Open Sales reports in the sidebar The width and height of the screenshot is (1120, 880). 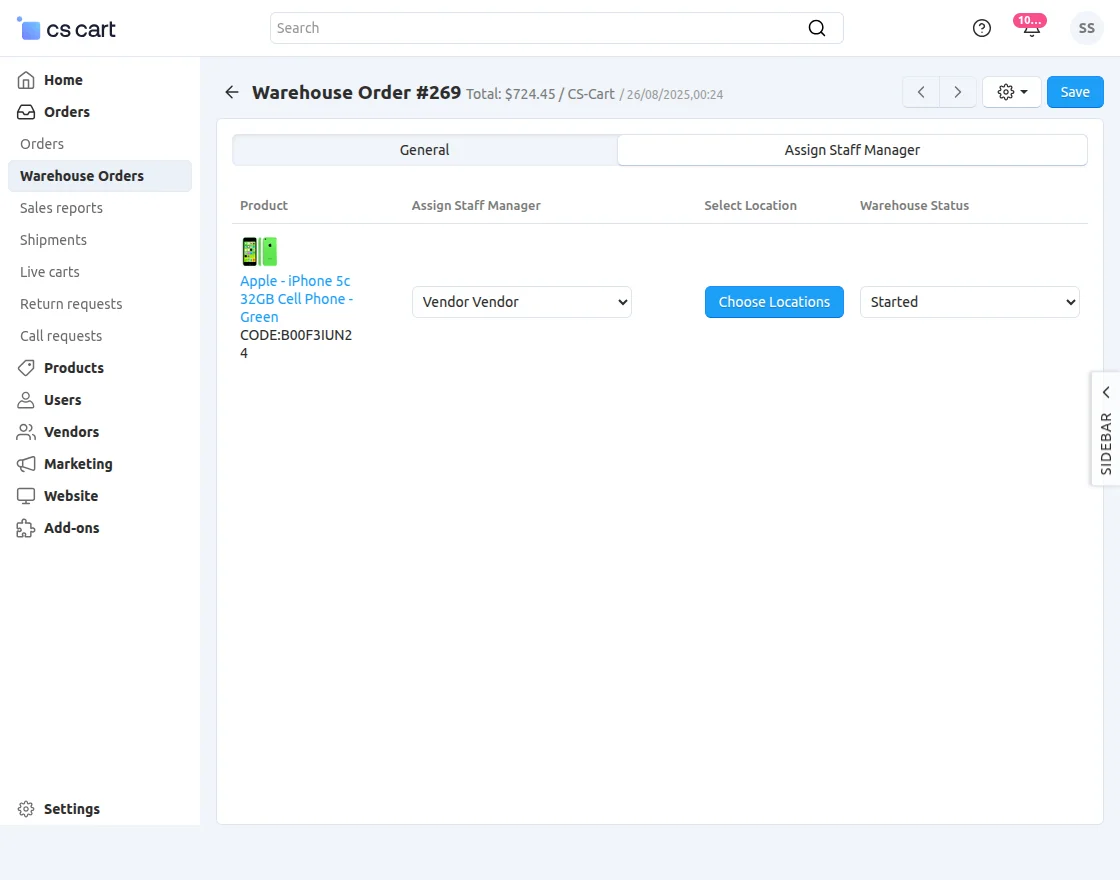pyautogui.click(x=61, y=208)
